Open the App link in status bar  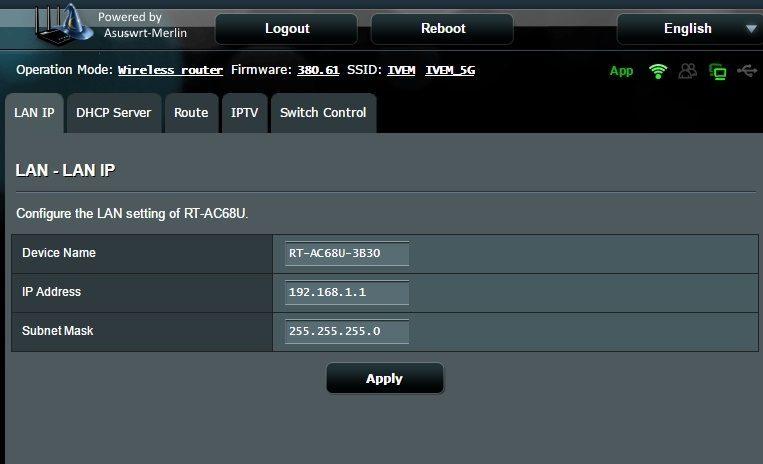pyautogui.click(x=621, y=71)
